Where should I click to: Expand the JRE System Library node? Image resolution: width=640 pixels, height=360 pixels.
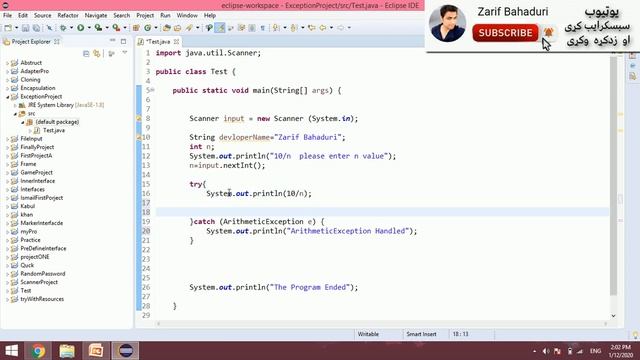pos(16,105)
